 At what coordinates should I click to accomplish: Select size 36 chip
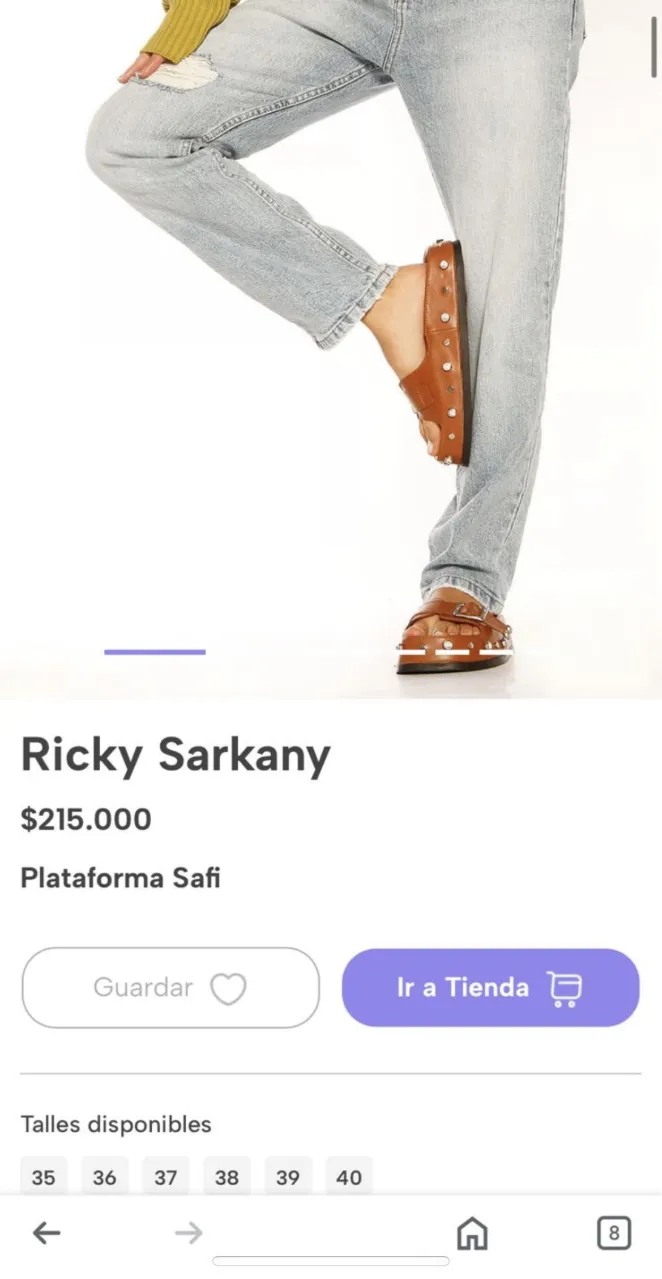coord(104,1177)
